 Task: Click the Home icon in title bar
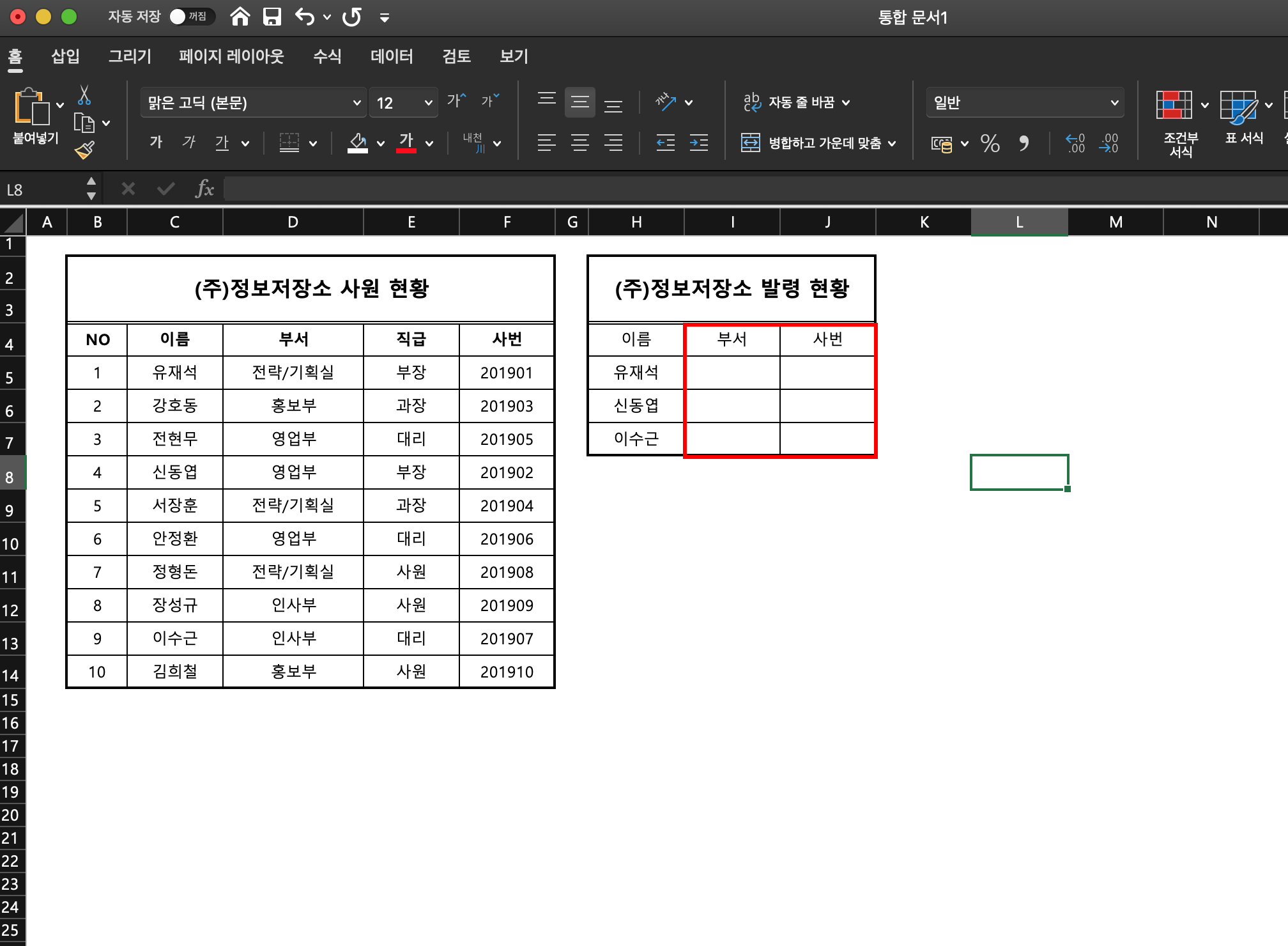[x=240, y=17]
